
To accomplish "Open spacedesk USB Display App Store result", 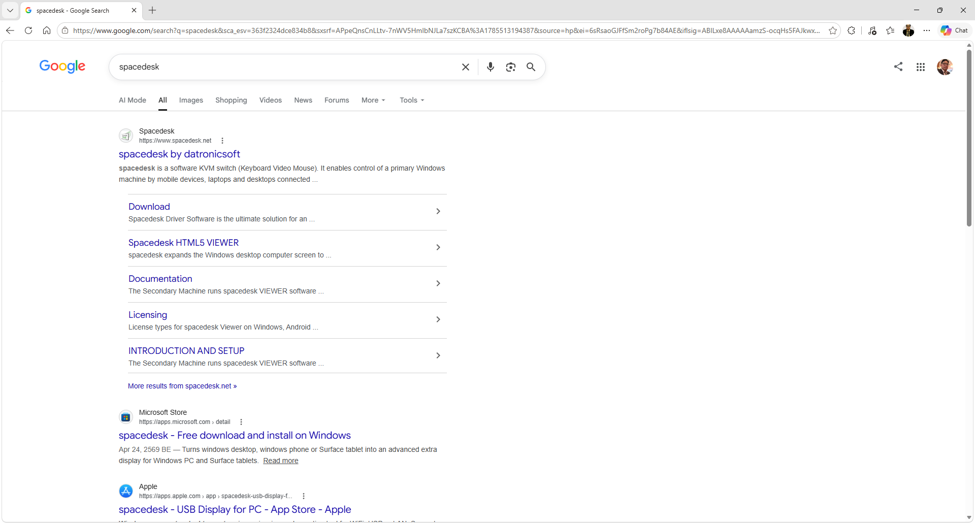I will click(234, 510).
